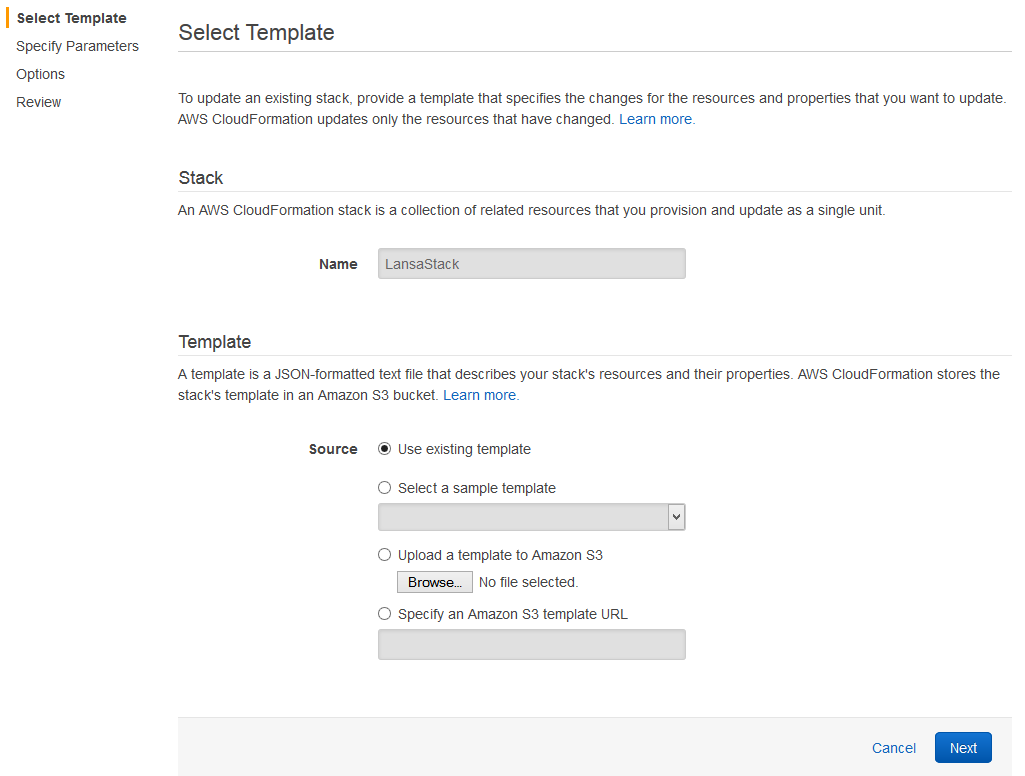Go to the Options step
The image size is (1025, 776).
[x=41, y=75]
